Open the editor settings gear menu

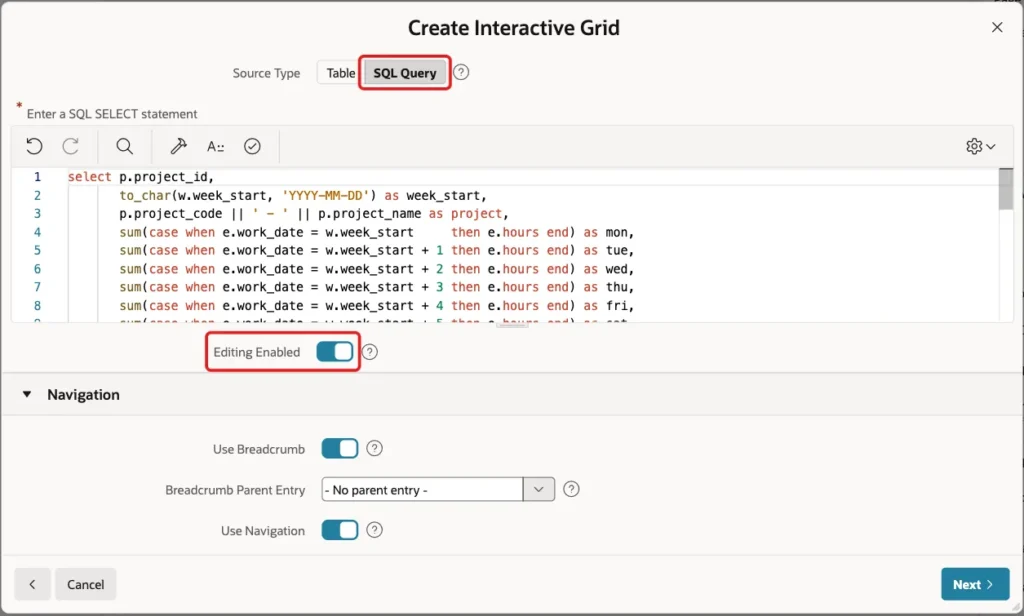pyautogui.click(x=980, y=146)
